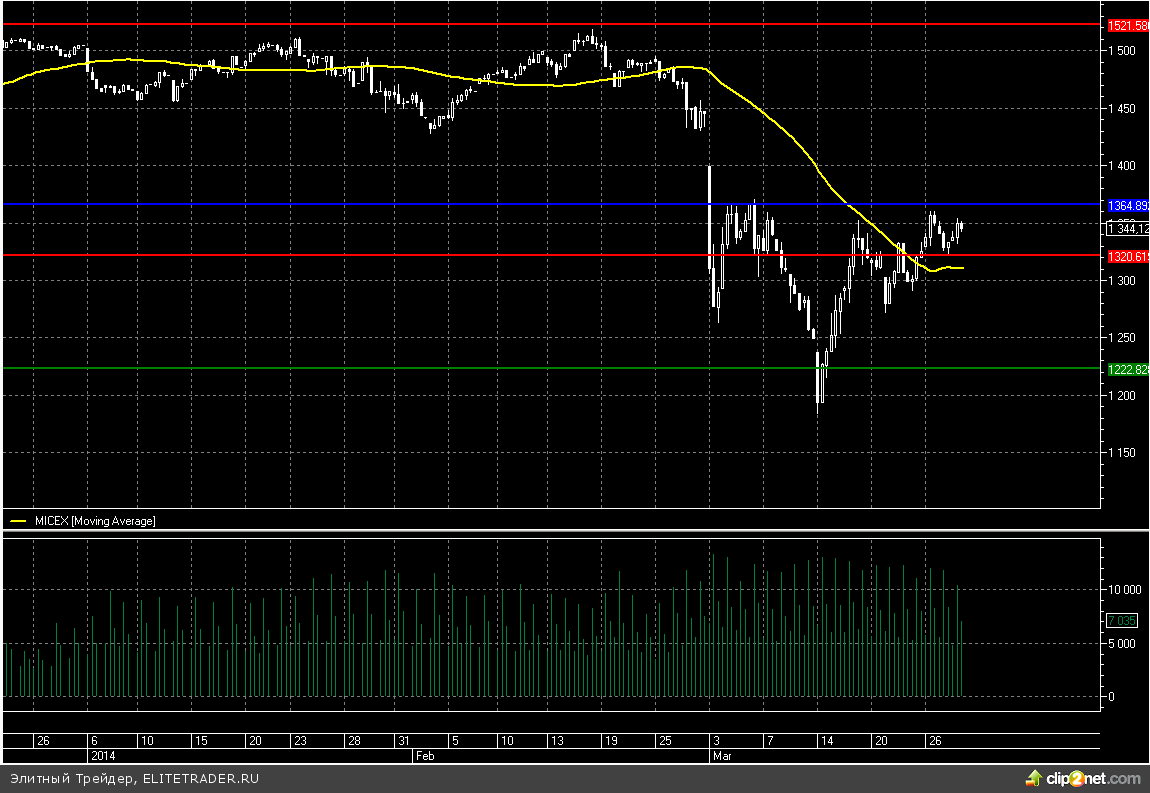Click the 5 000 label on volume axis
Screen dimensions: 1150x793
(x=1123, y=643)
